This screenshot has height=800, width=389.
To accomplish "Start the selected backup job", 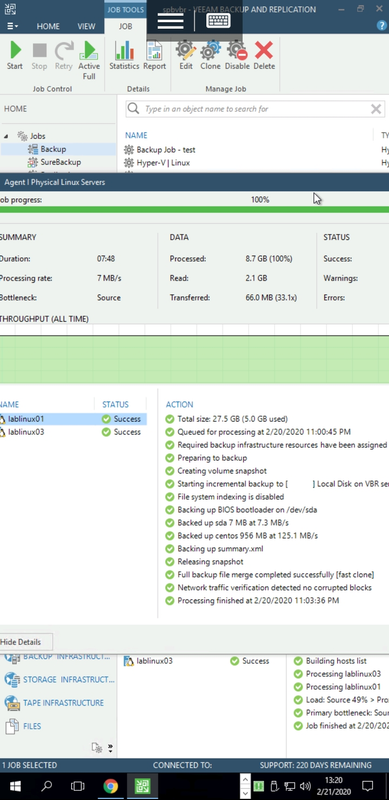I will (x=15, y=56).
